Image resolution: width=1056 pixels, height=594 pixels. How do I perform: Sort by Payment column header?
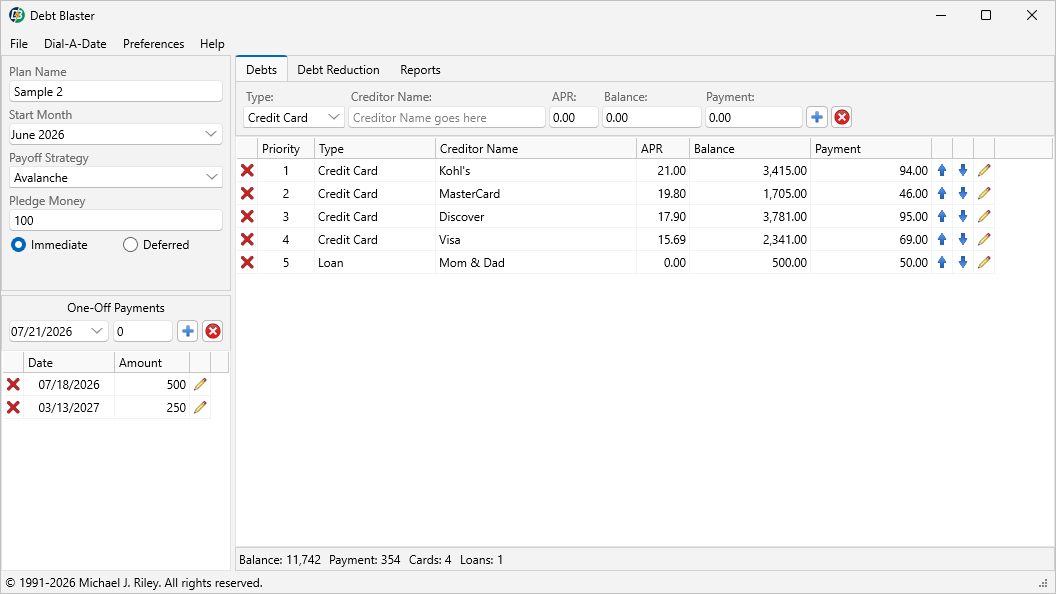871,149
